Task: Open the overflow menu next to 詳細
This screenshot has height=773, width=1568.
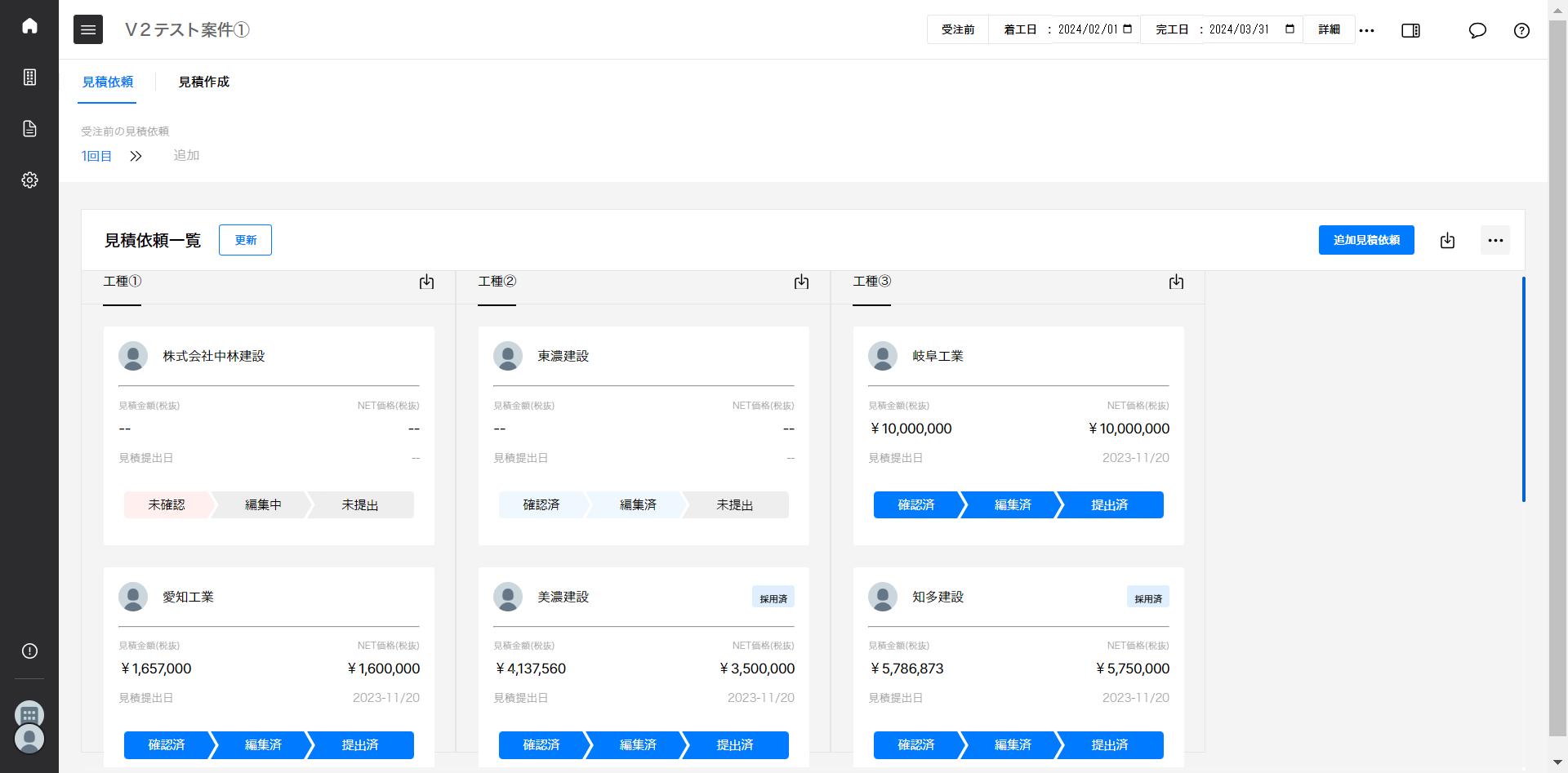Action: tap(1367, 30)
